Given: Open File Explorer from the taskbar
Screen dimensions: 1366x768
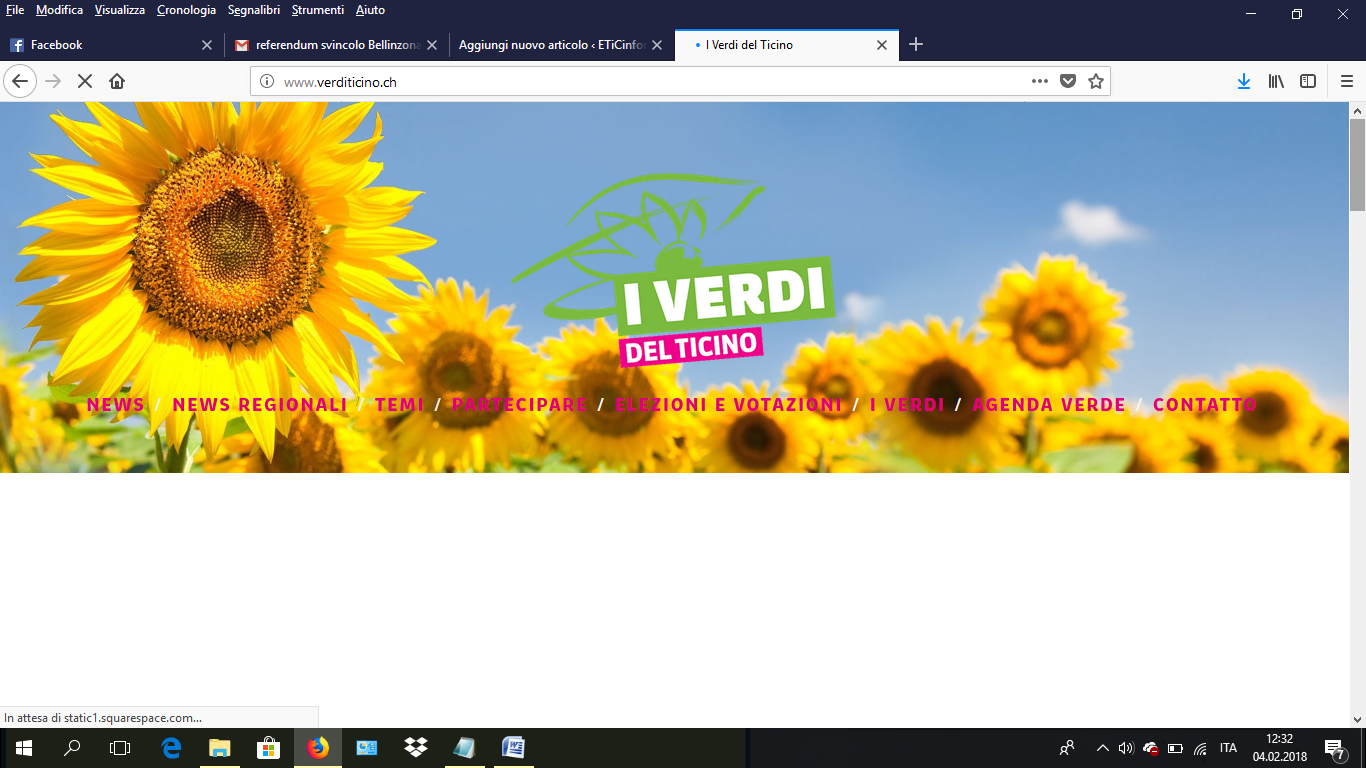Looking at the screenshot, I should [220, 748].
